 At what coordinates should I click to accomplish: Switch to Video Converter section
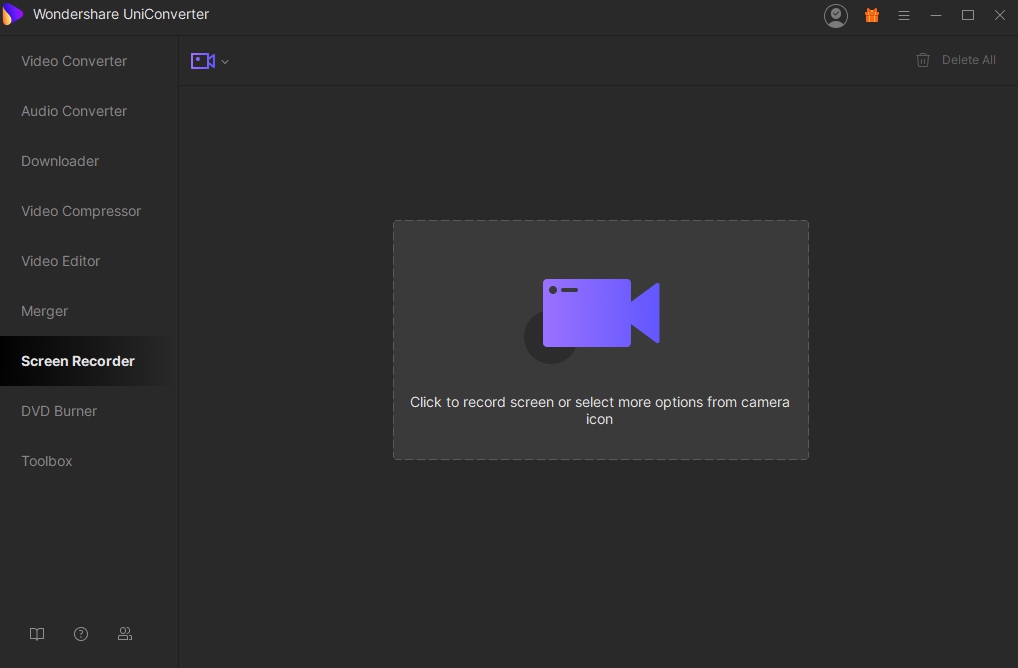coord(74,61)
